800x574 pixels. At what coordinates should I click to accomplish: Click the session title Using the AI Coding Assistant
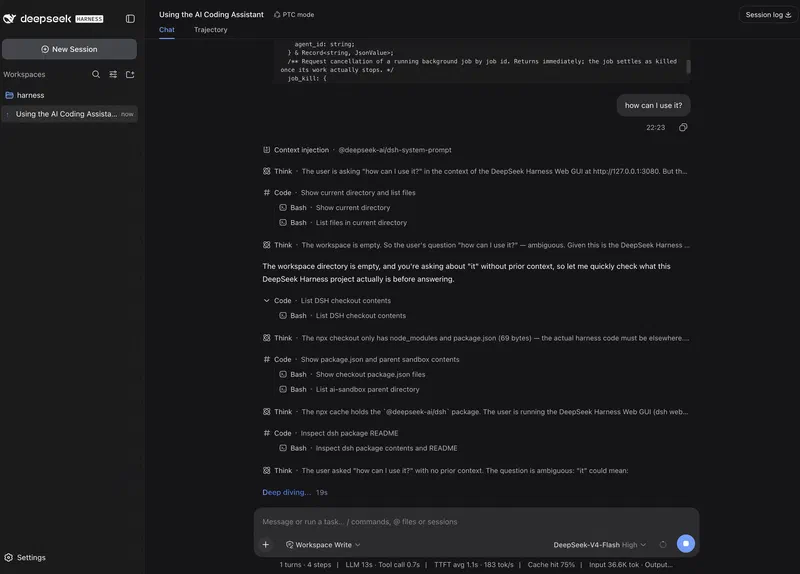(211, 15)
